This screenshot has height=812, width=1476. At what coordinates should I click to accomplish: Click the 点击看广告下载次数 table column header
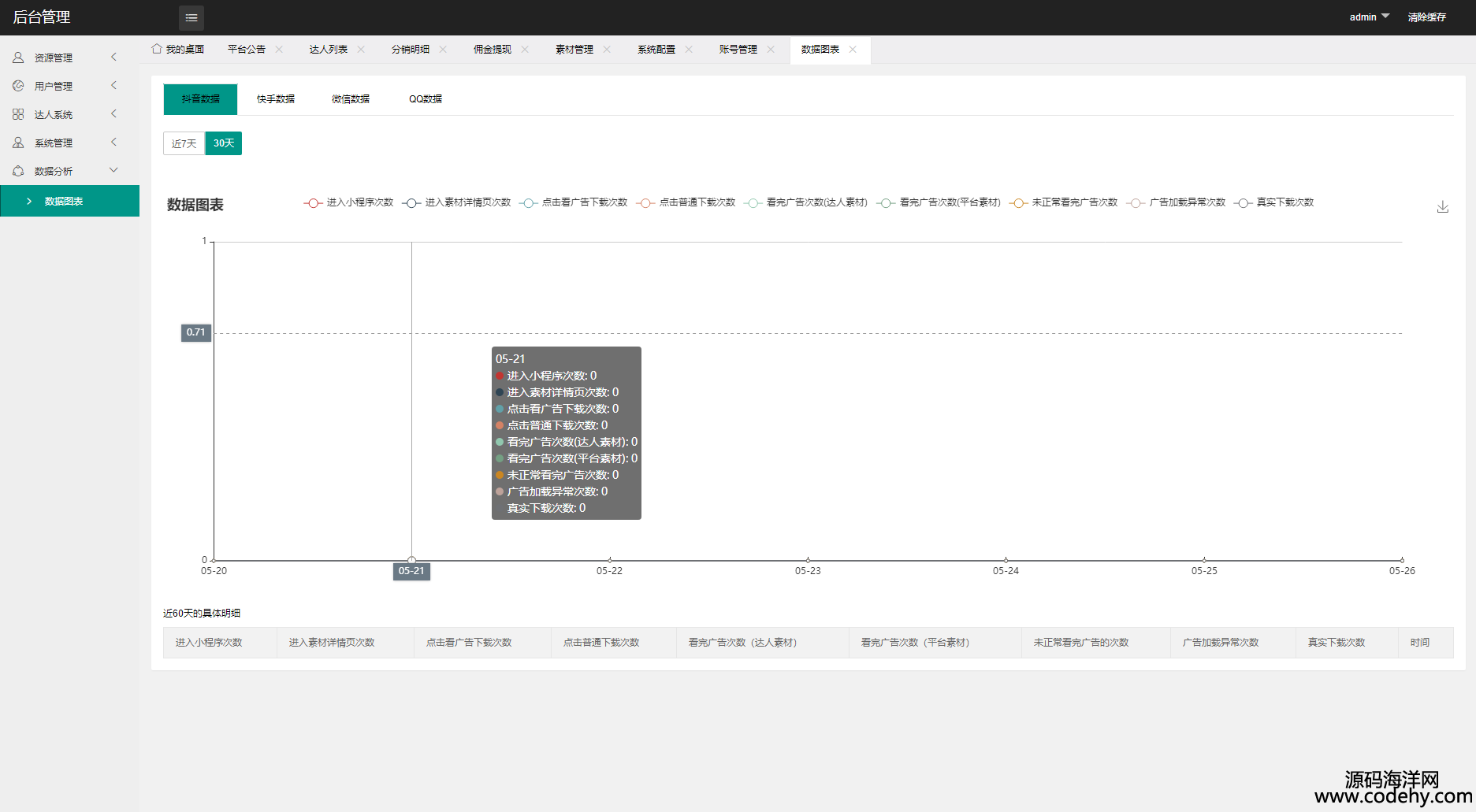tap(482, 643)
